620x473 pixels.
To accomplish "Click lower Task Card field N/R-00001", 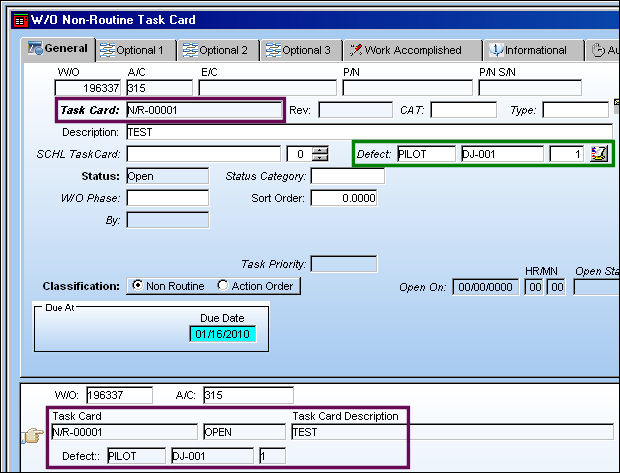I will click(124, 431).
